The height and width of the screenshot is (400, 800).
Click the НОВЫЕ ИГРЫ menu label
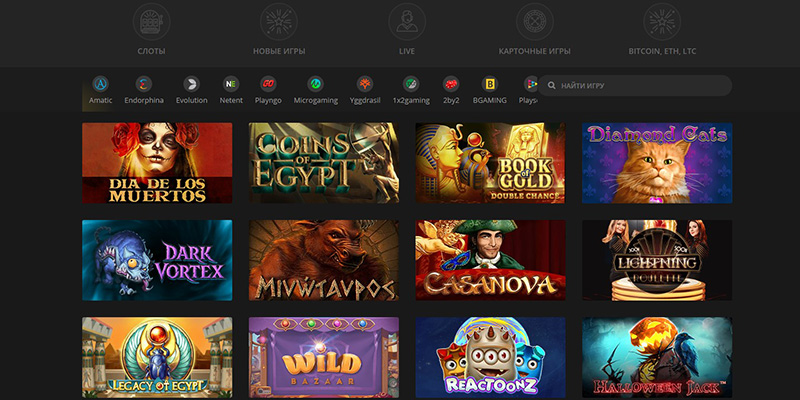[x=279, y=52]
